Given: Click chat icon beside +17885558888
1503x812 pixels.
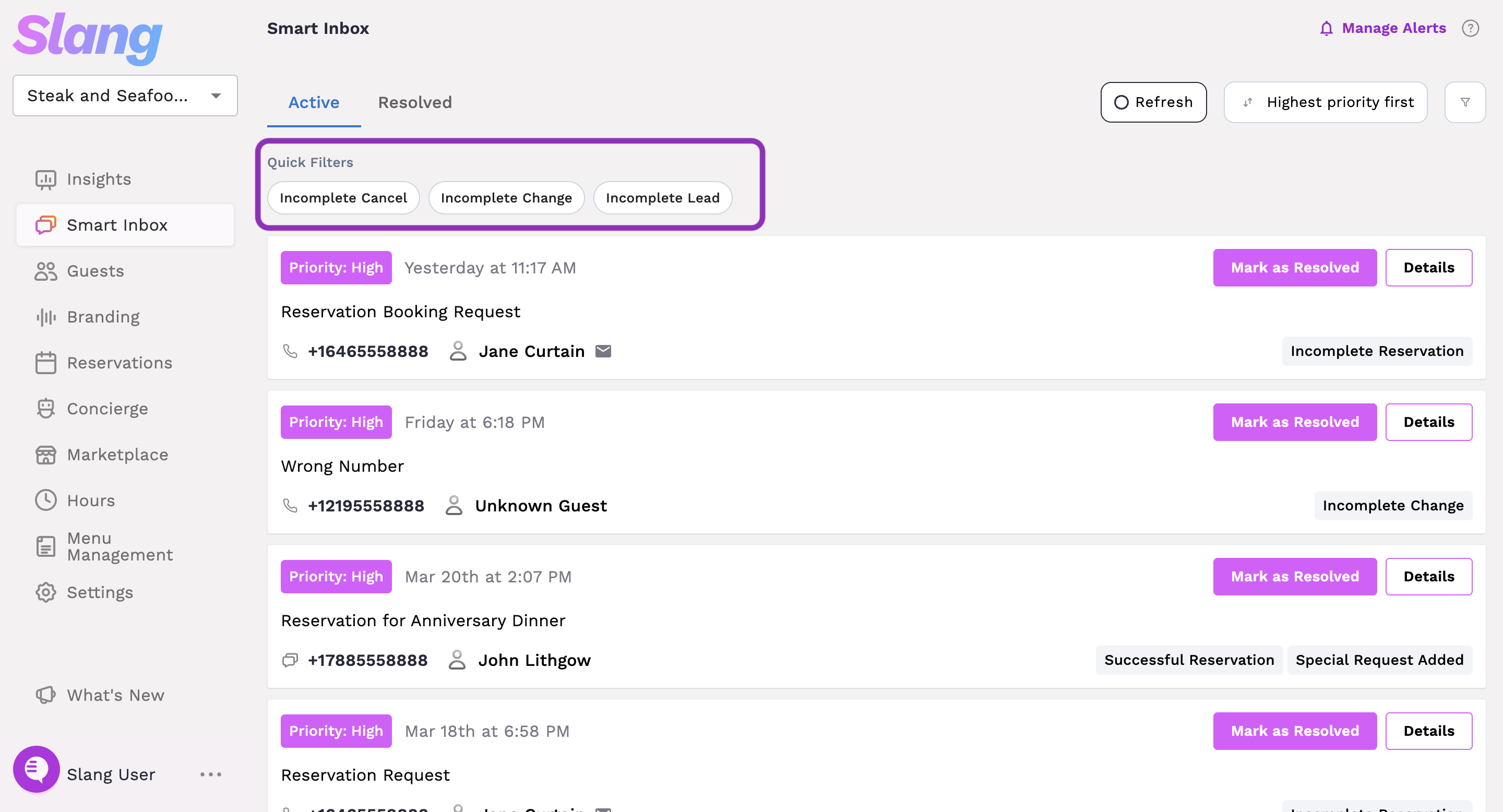Looking at the screenshot, I should (x=290, y=660).
